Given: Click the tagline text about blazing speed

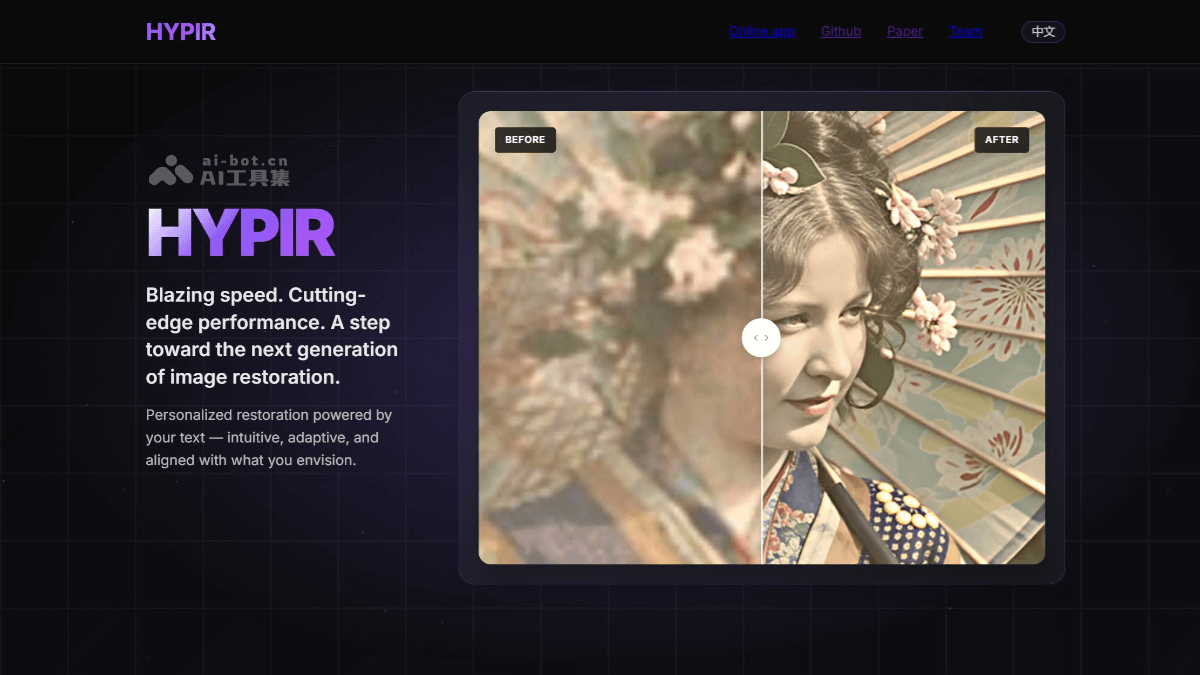Looking at the screenshot, I should point(272,336).
